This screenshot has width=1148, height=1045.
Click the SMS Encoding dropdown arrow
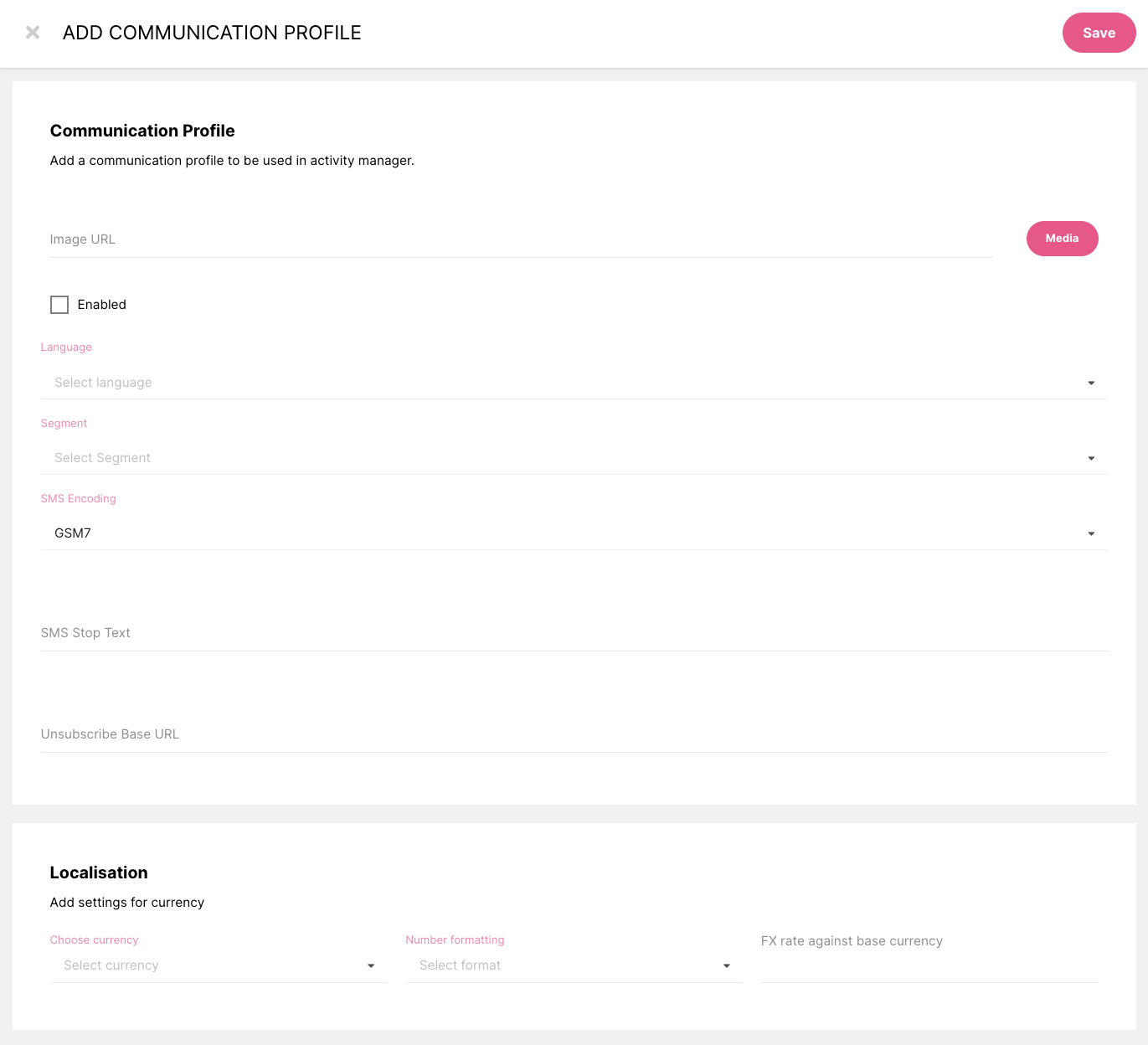(1091, 534)
